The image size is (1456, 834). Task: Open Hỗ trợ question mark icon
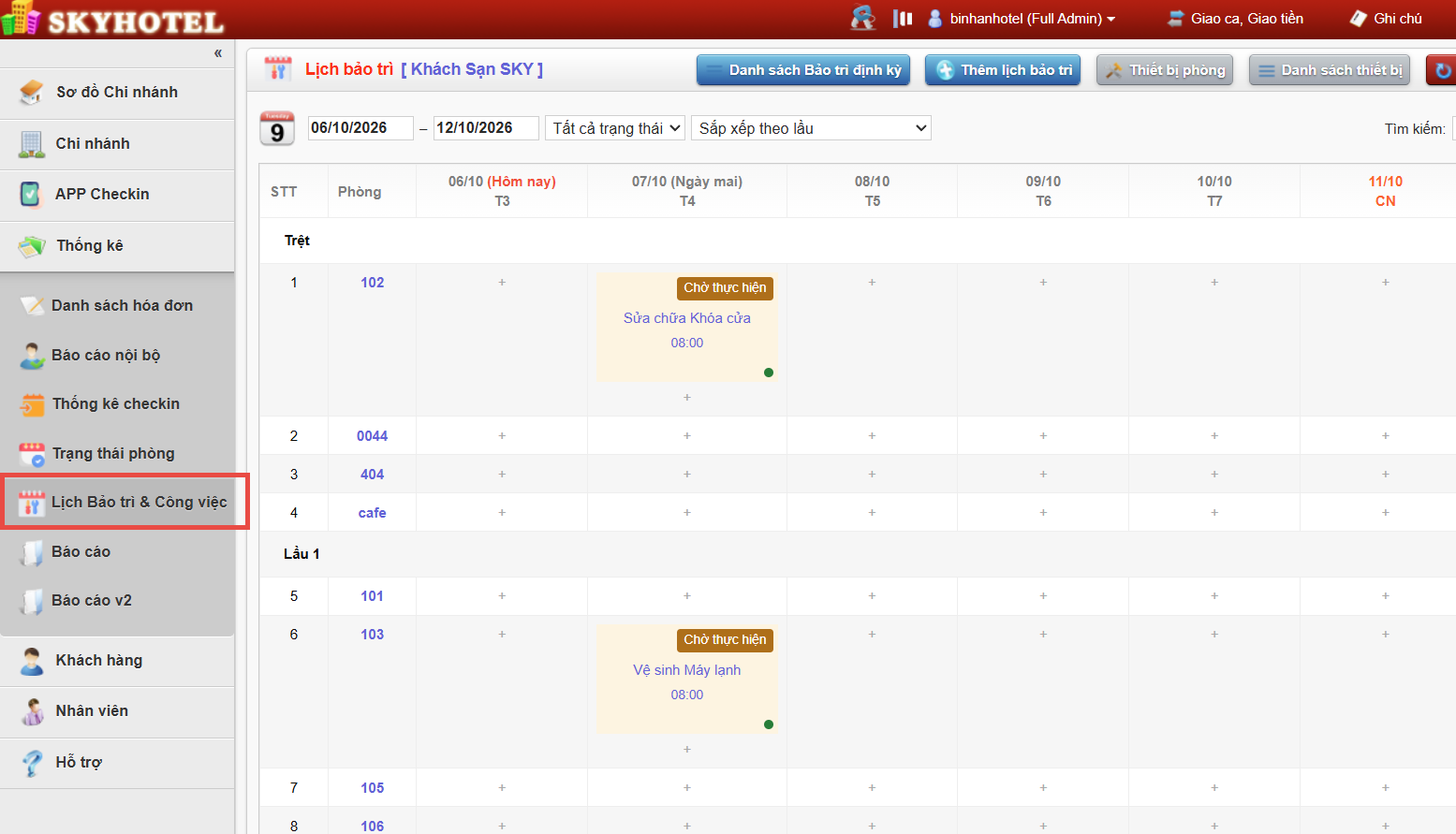(33, 762)
